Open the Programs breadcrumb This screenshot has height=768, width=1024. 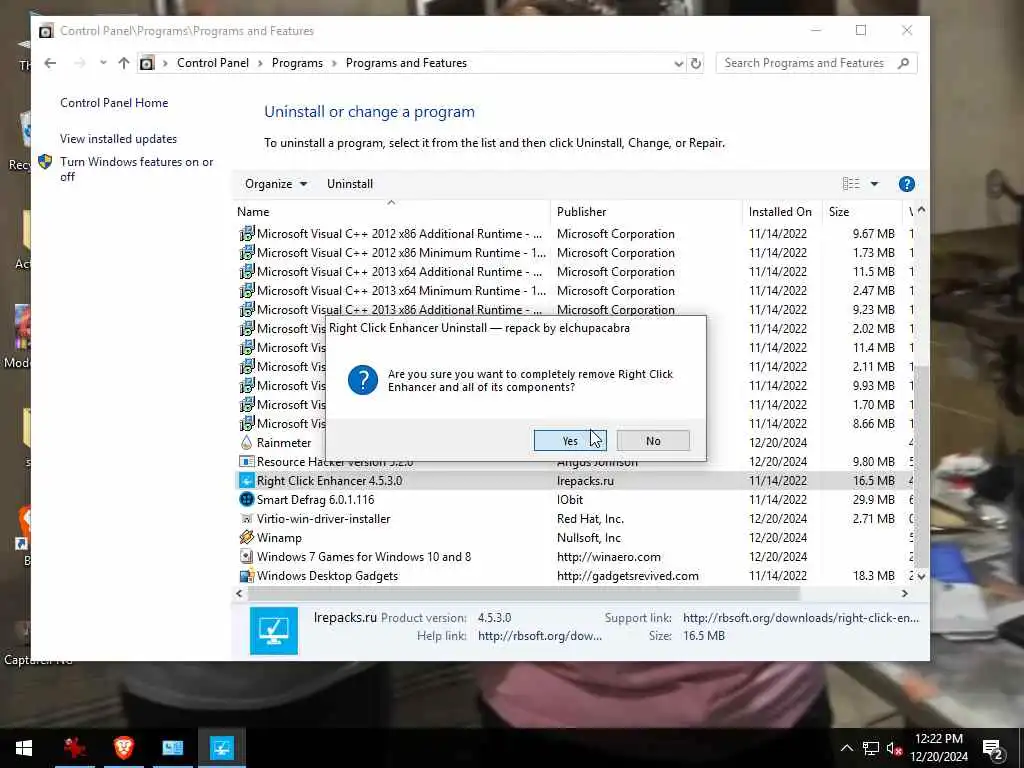[297, 63]
